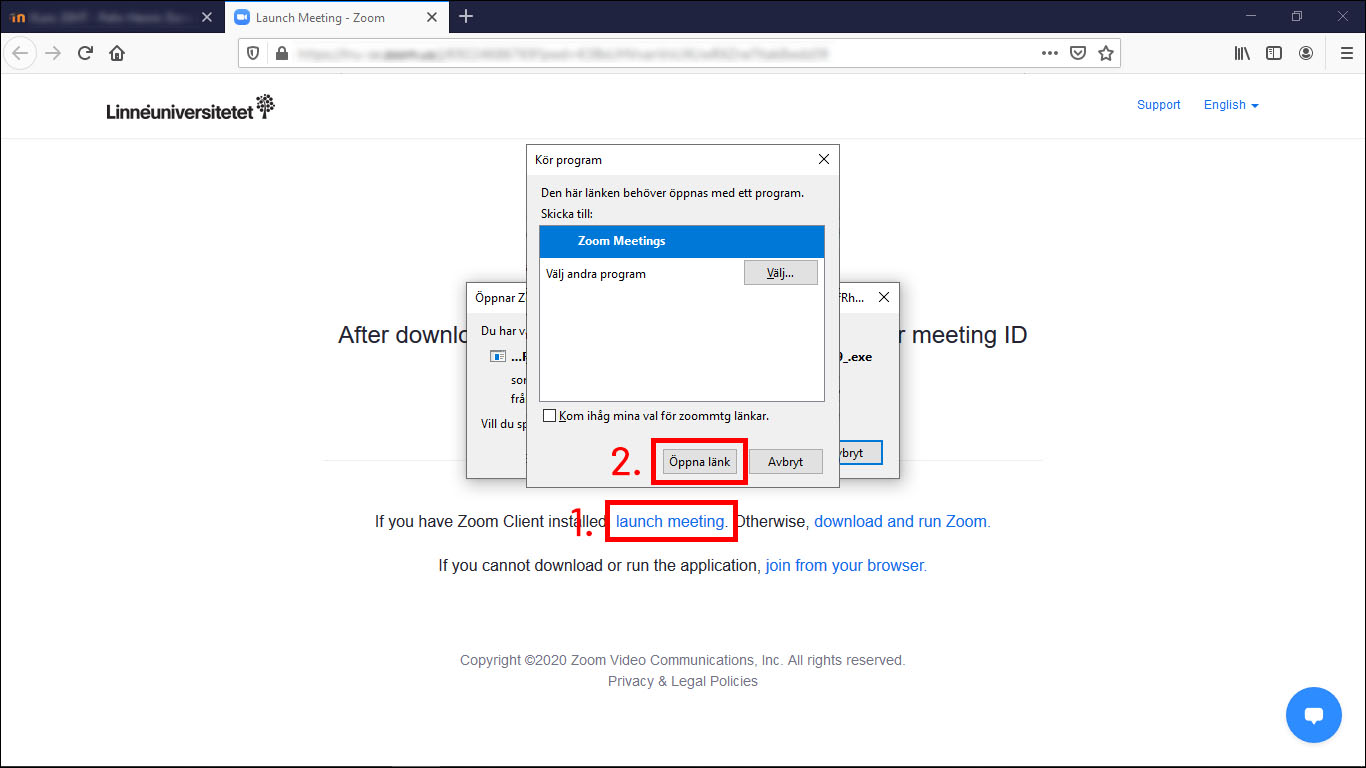Toggle the sidebar view icon
The width and height of the screenshot is (1366, 768).
(x=1274, y=53)
